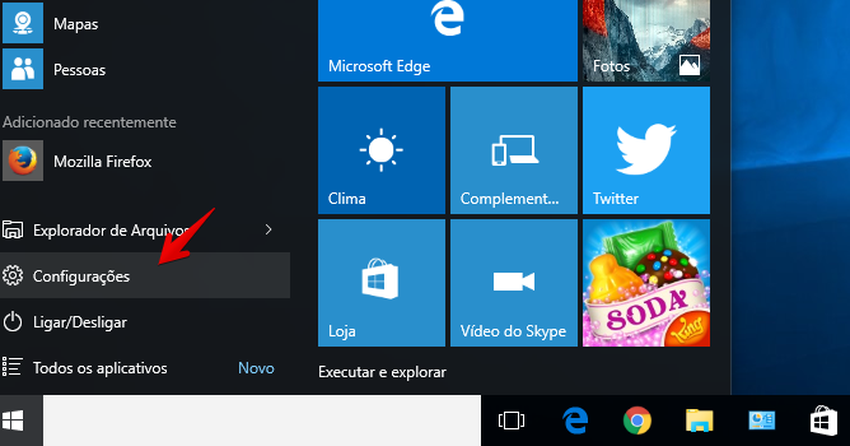Viewport: 850px width, 446px height.
Task: Expand Explorador de Arquivos jump list arrow
Action: point(268,230)
